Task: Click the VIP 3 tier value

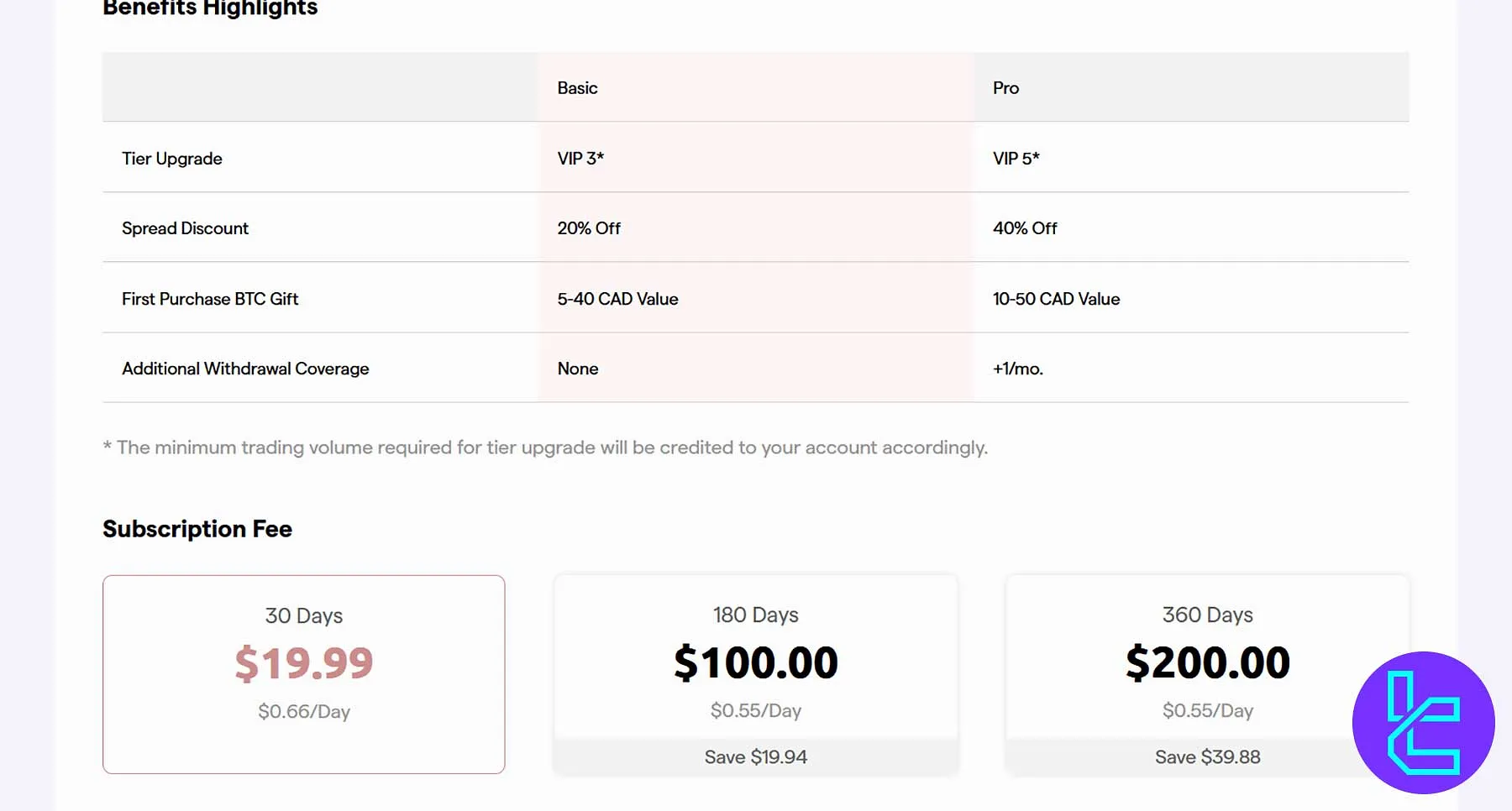Action: coord(580,158)
